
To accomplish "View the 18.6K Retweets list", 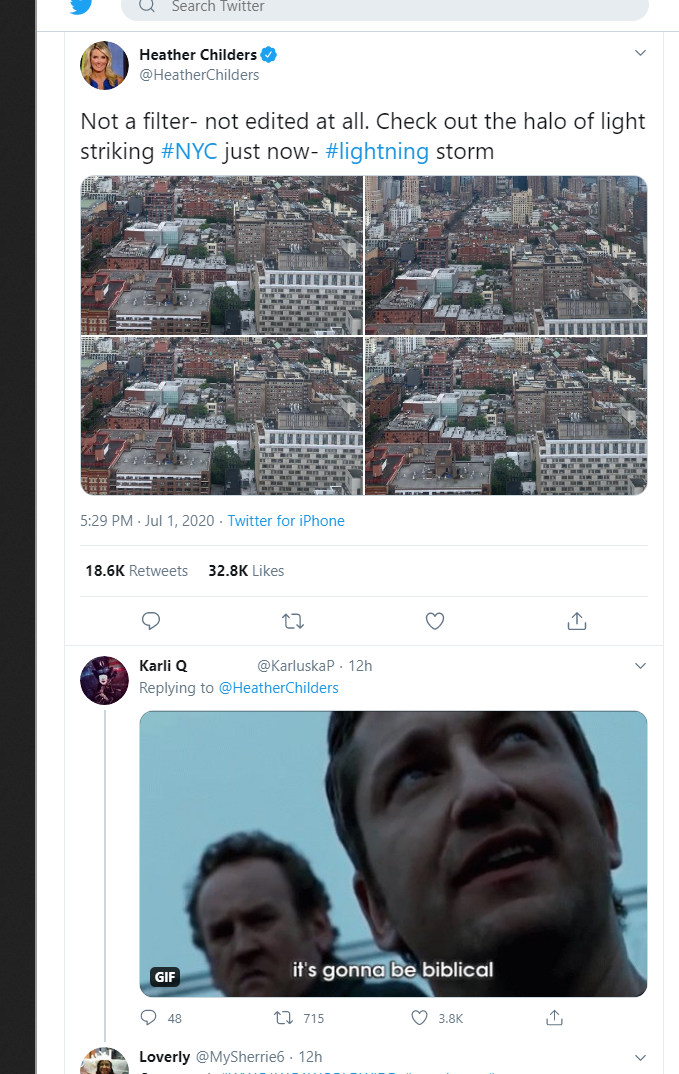I will [137, 571].
